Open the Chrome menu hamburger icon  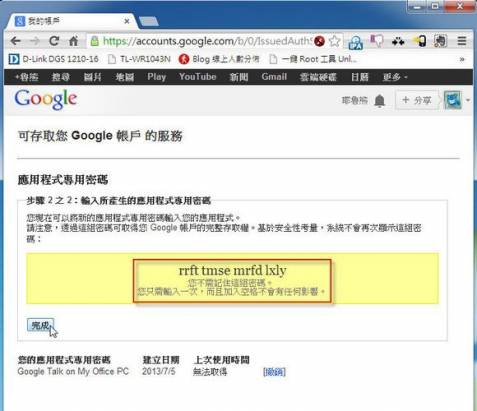point(462,41)
